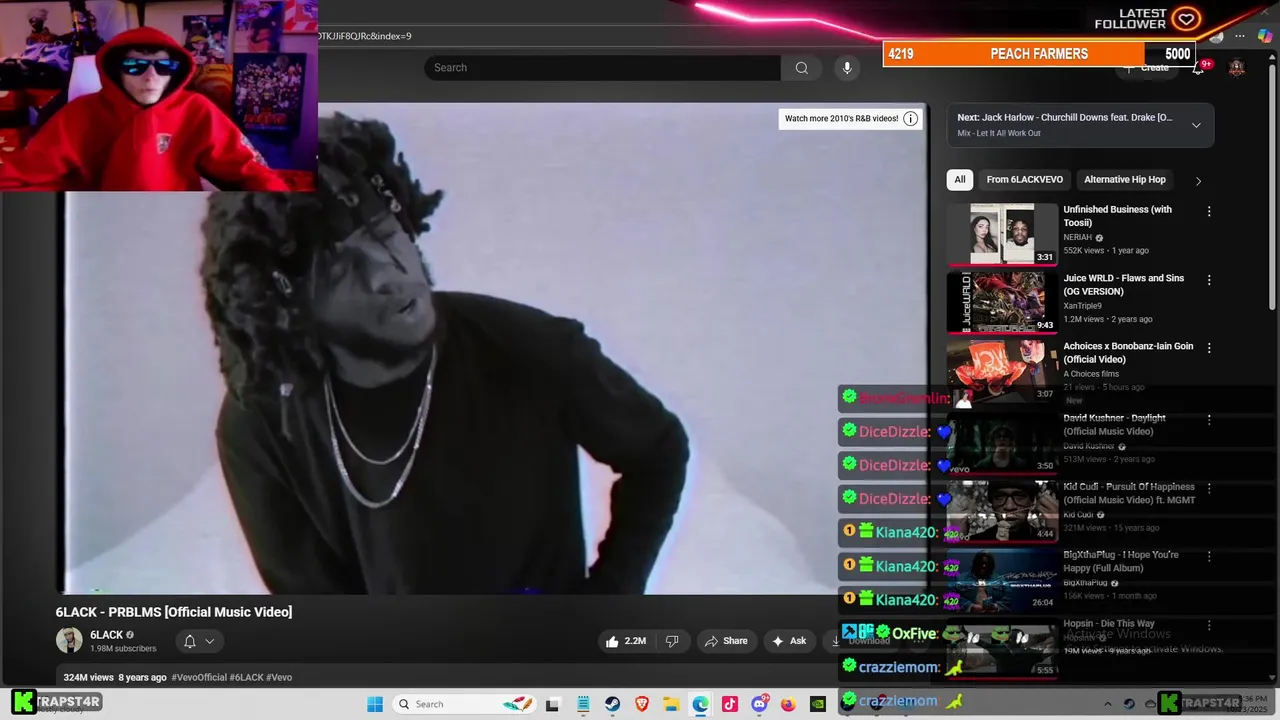This screenshot has height=720, width=1280.
Task: Open Juice WRLD Flaws and Sins thumbnail
Action: click(x=1002, y=302)
